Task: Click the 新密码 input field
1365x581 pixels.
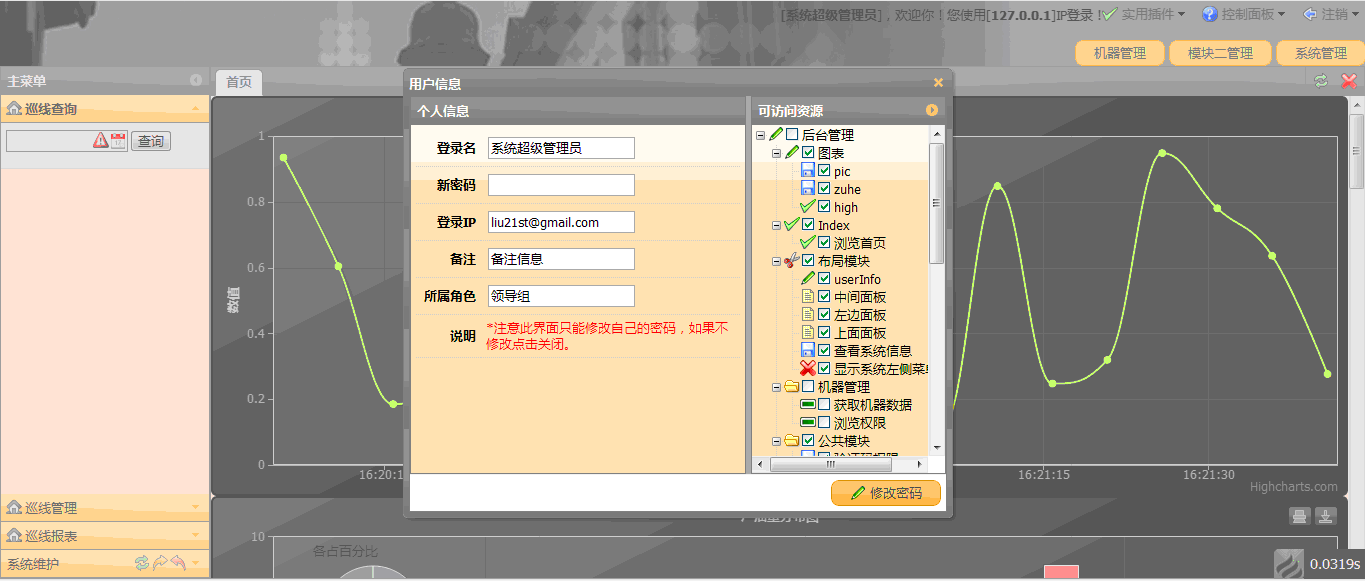Action: (x=560, y=184)
